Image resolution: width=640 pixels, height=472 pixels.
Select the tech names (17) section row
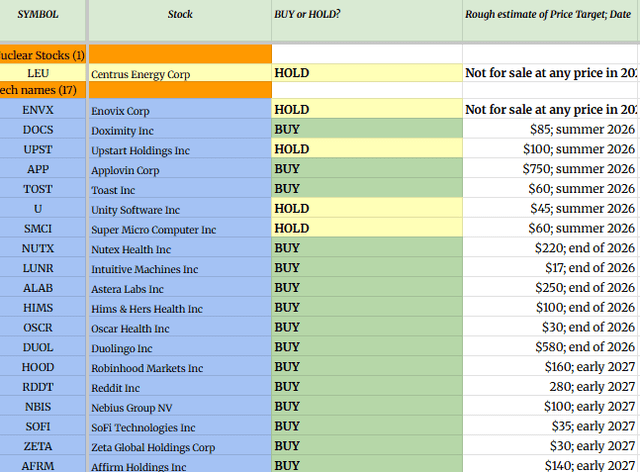point(42,90)
